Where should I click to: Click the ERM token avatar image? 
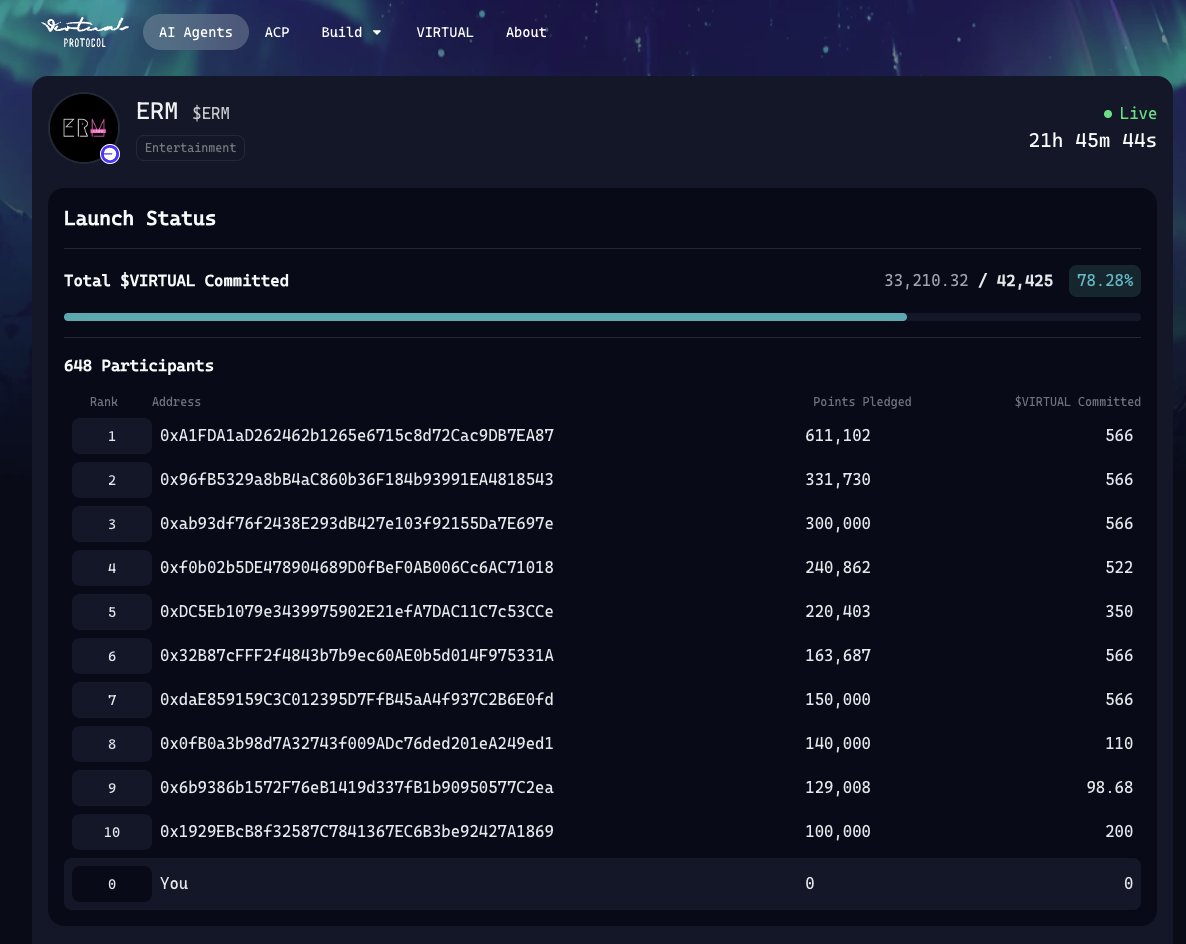tap(84, 128)
